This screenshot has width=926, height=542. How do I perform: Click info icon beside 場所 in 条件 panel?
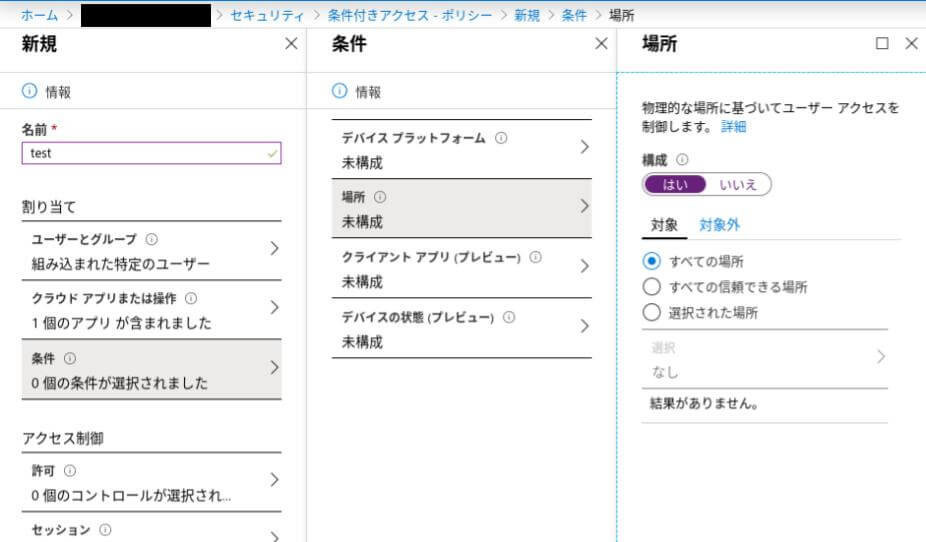380,197
